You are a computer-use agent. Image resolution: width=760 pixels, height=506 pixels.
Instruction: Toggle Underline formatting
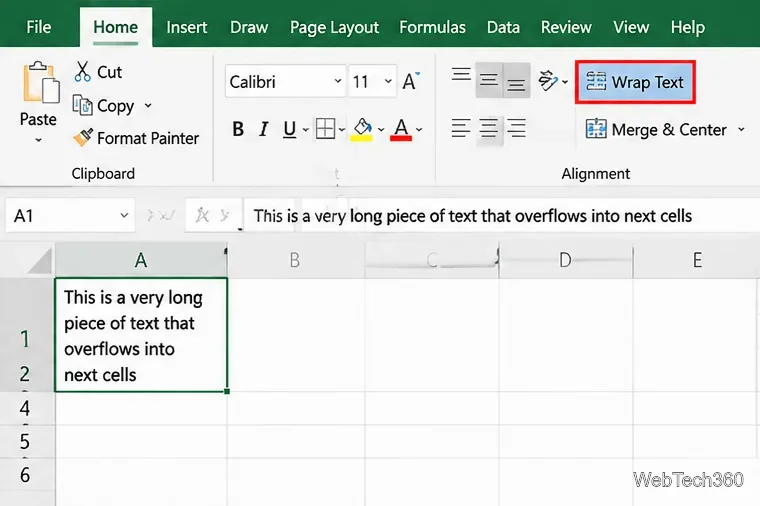(290, 129)
